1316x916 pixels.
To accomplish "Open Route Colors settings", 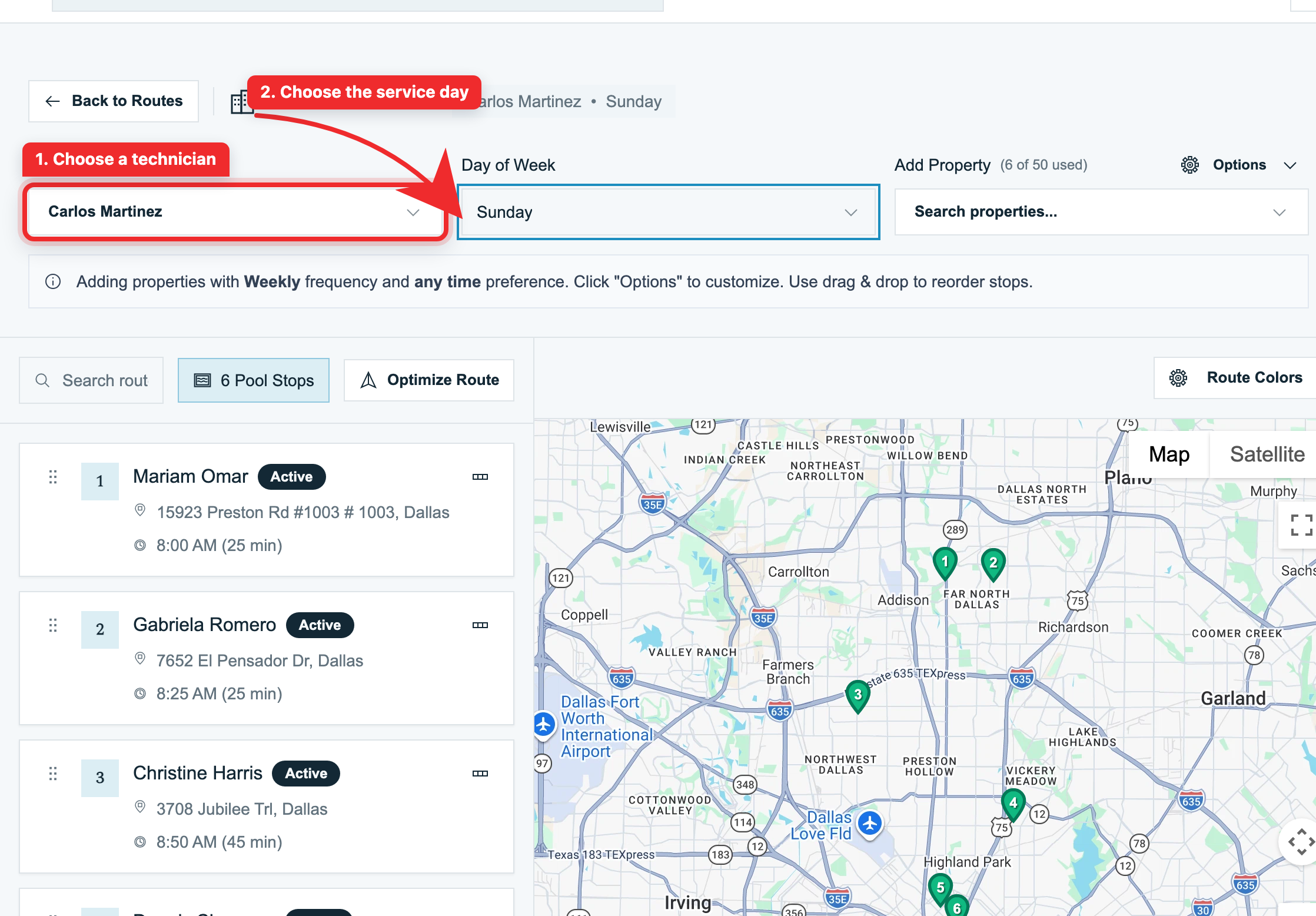I will pos(1235,378).
